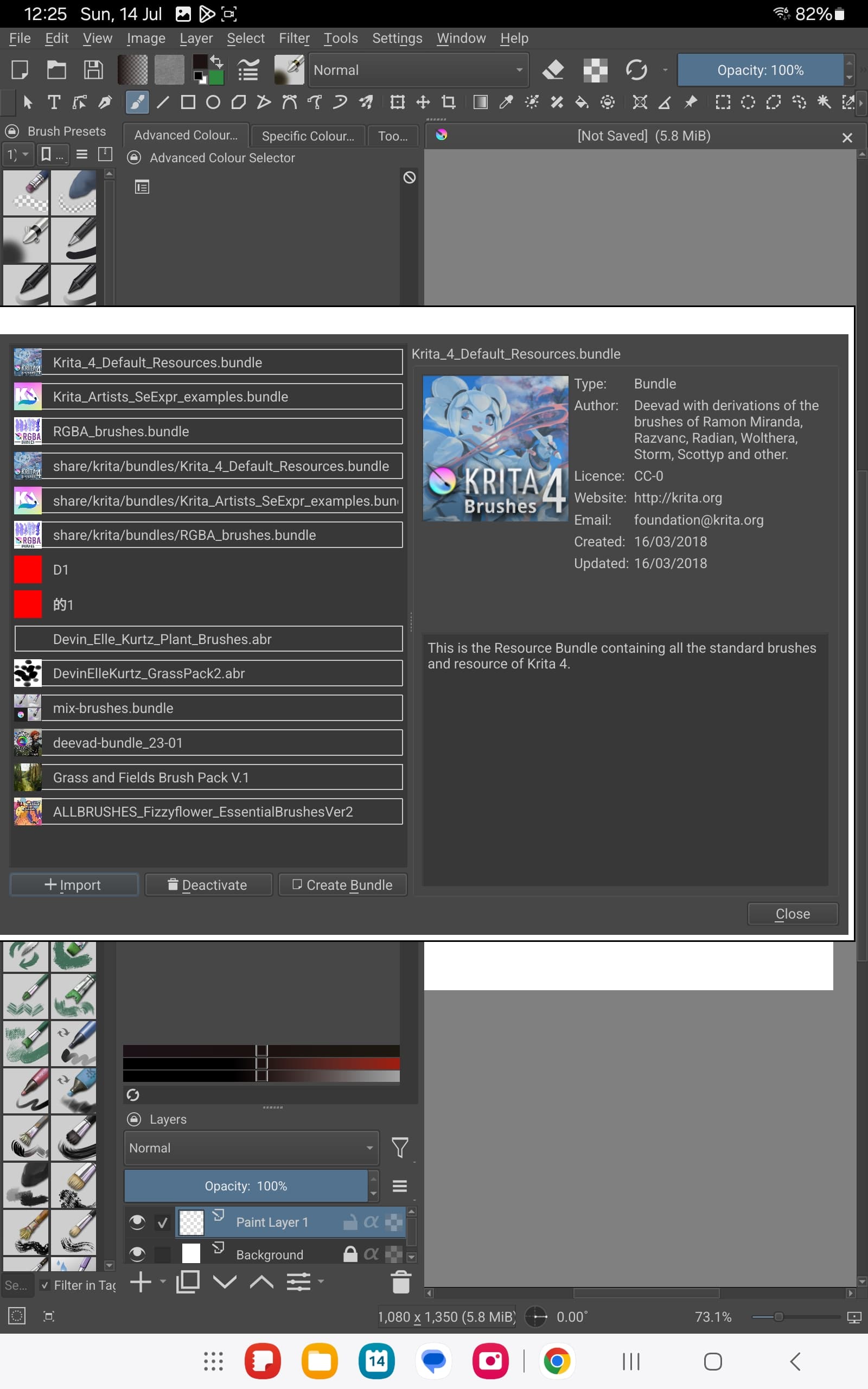Open the brush editor settings icon

click(248, 70)
